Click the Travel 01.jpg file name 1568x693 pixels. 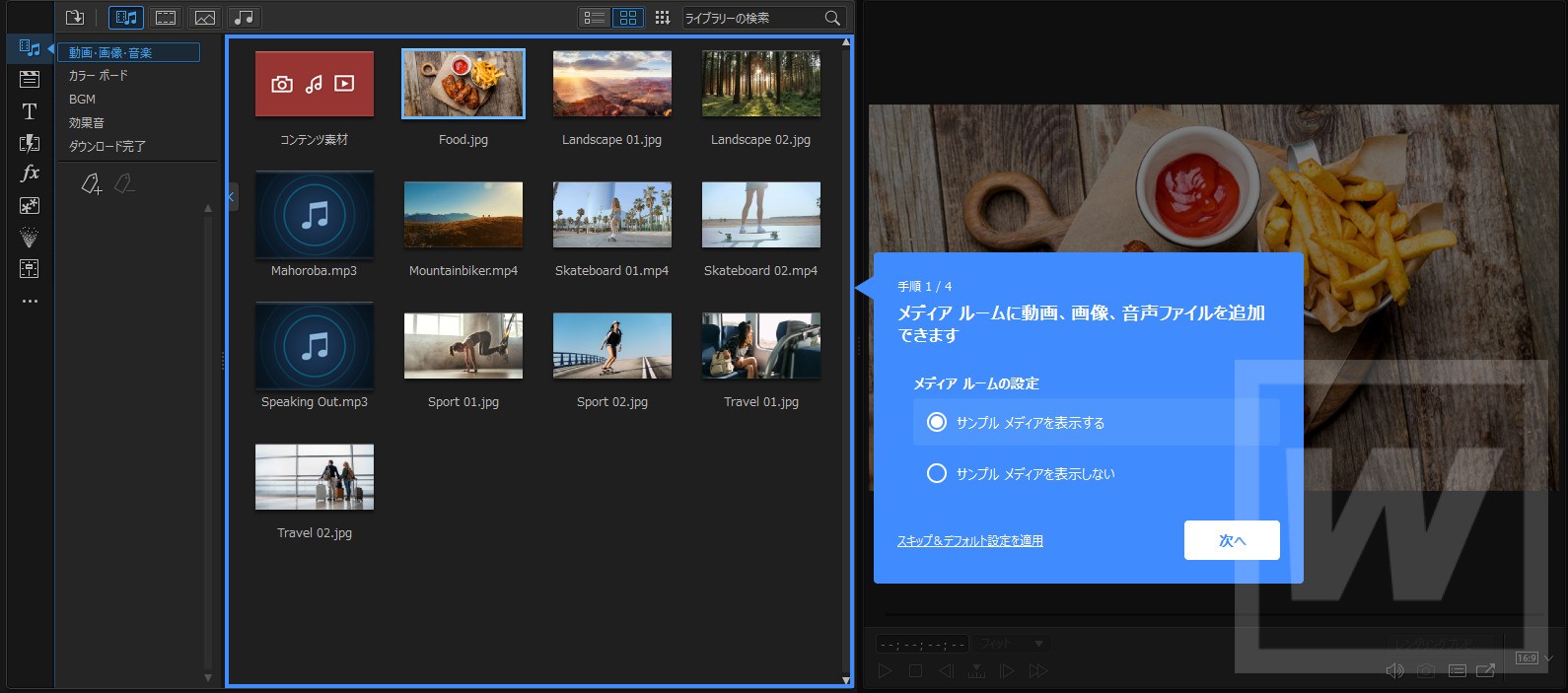pyautogui.click(x=761, y=402)
